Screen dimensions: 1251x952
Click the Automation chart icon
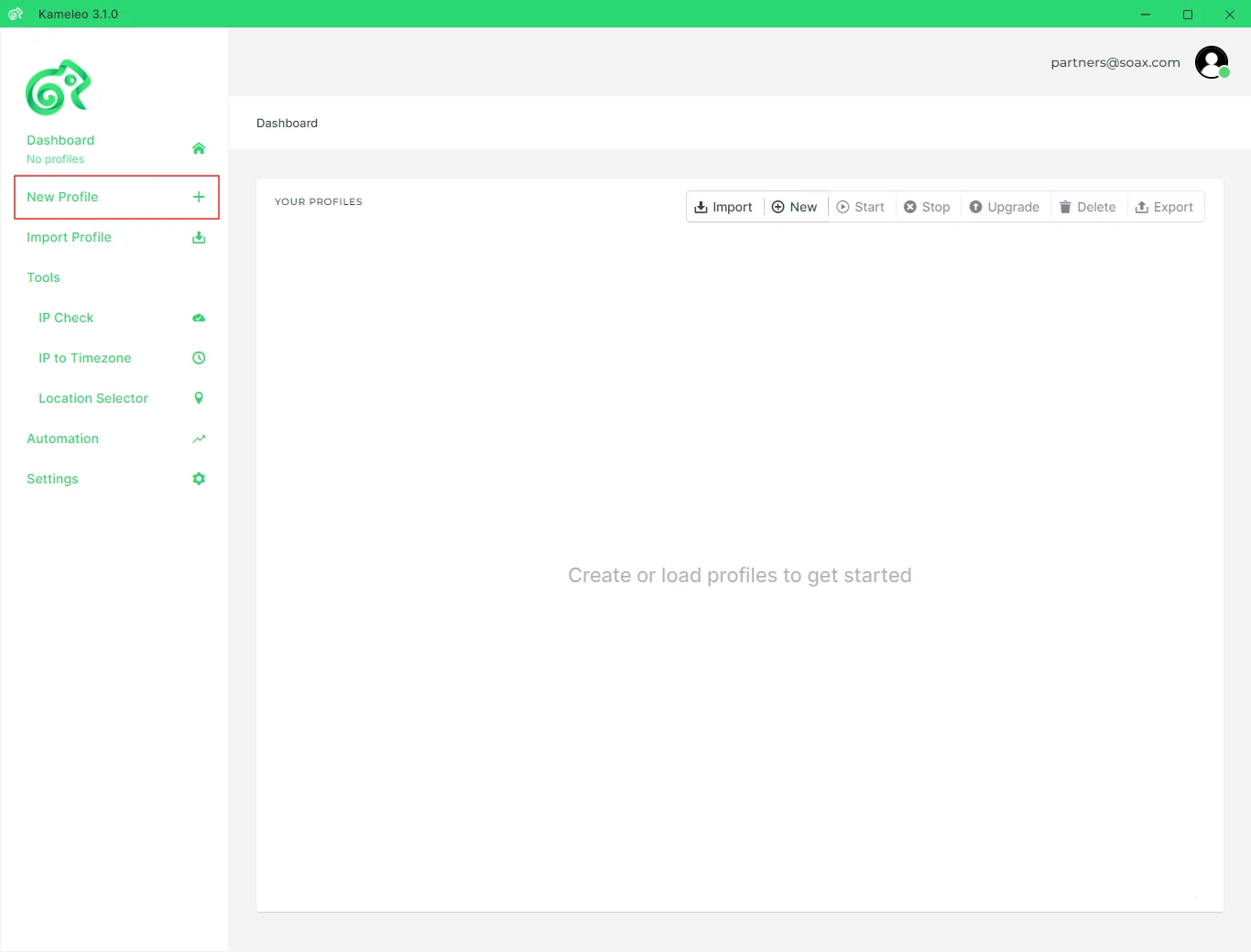[199, 439]
